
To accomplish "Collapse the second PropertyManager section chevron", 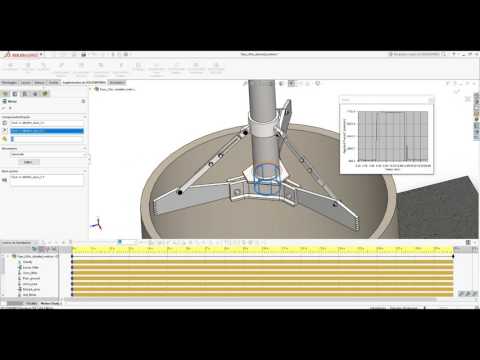I will coord(85,148).
